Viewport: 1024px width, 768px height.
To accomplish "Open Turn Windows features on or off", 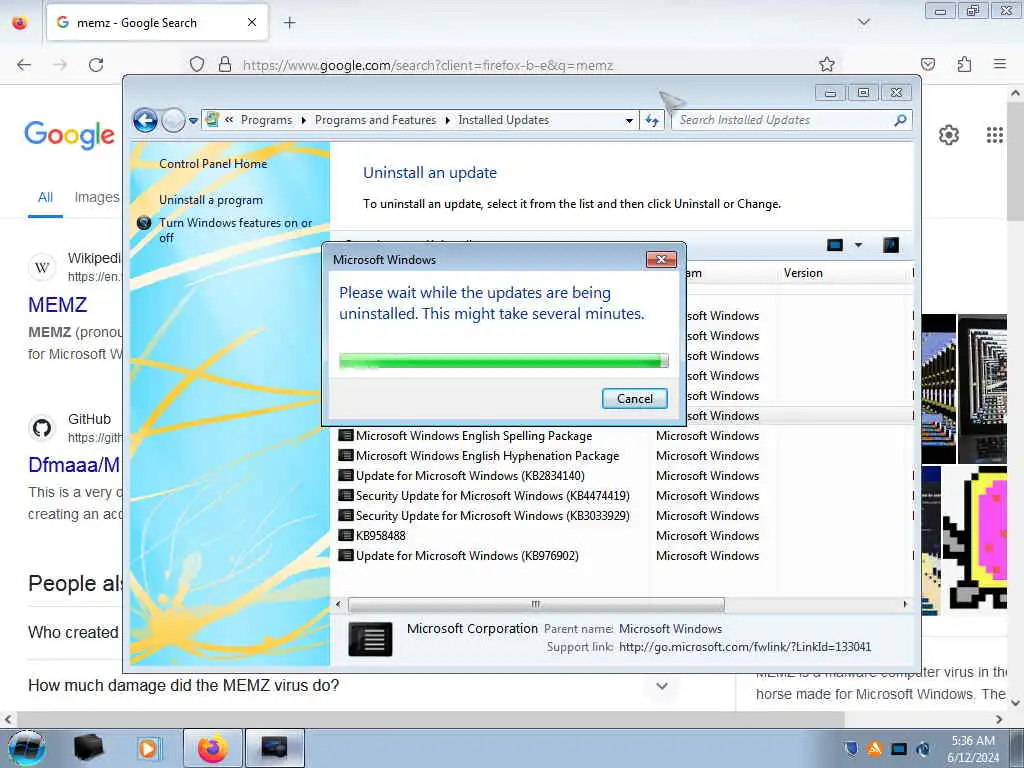I will (x=236, y=230).
